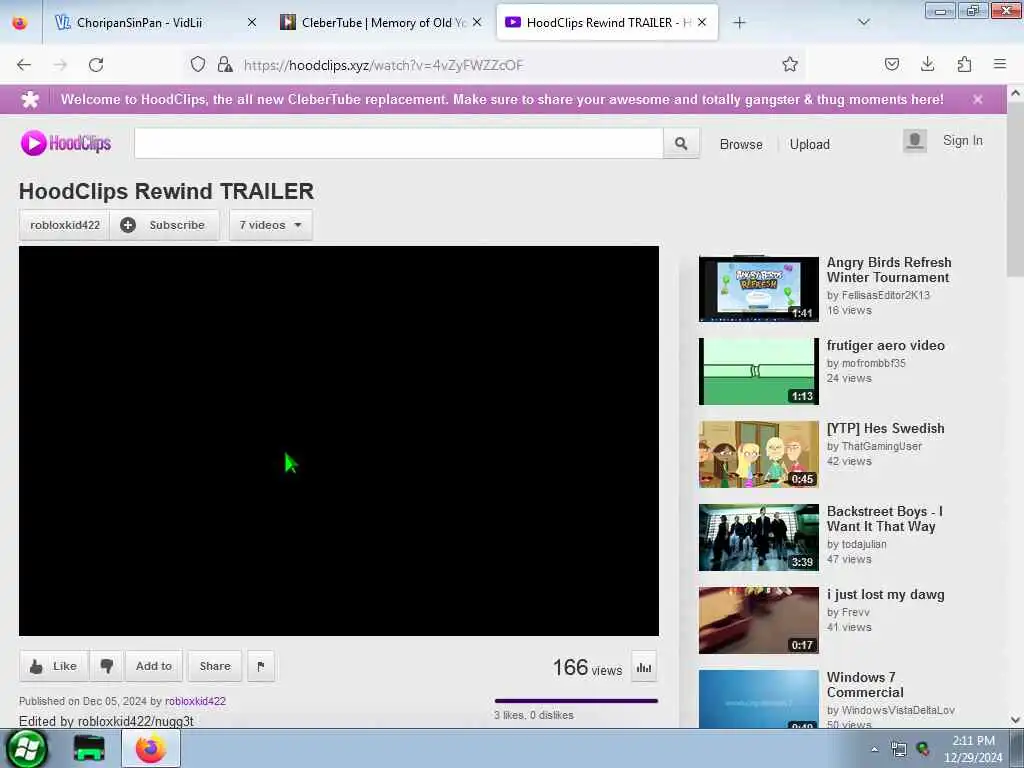Click Backstreet Boys - I Want It title
Screen dimensions: 1024x768
click(884, 519)
